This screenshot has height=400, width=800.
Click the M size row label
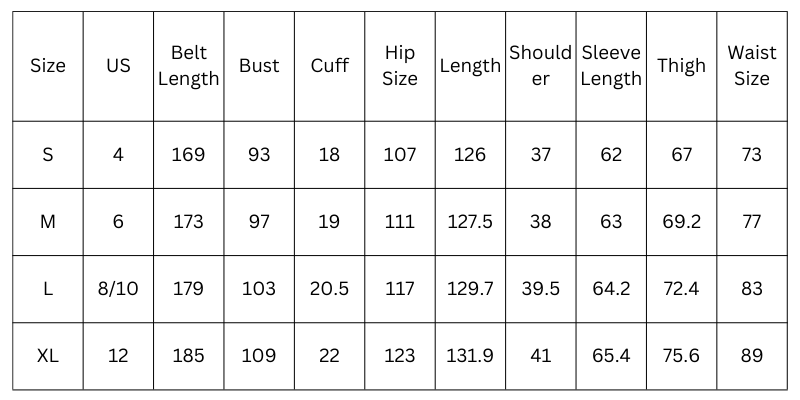click(x=48, y=222)
